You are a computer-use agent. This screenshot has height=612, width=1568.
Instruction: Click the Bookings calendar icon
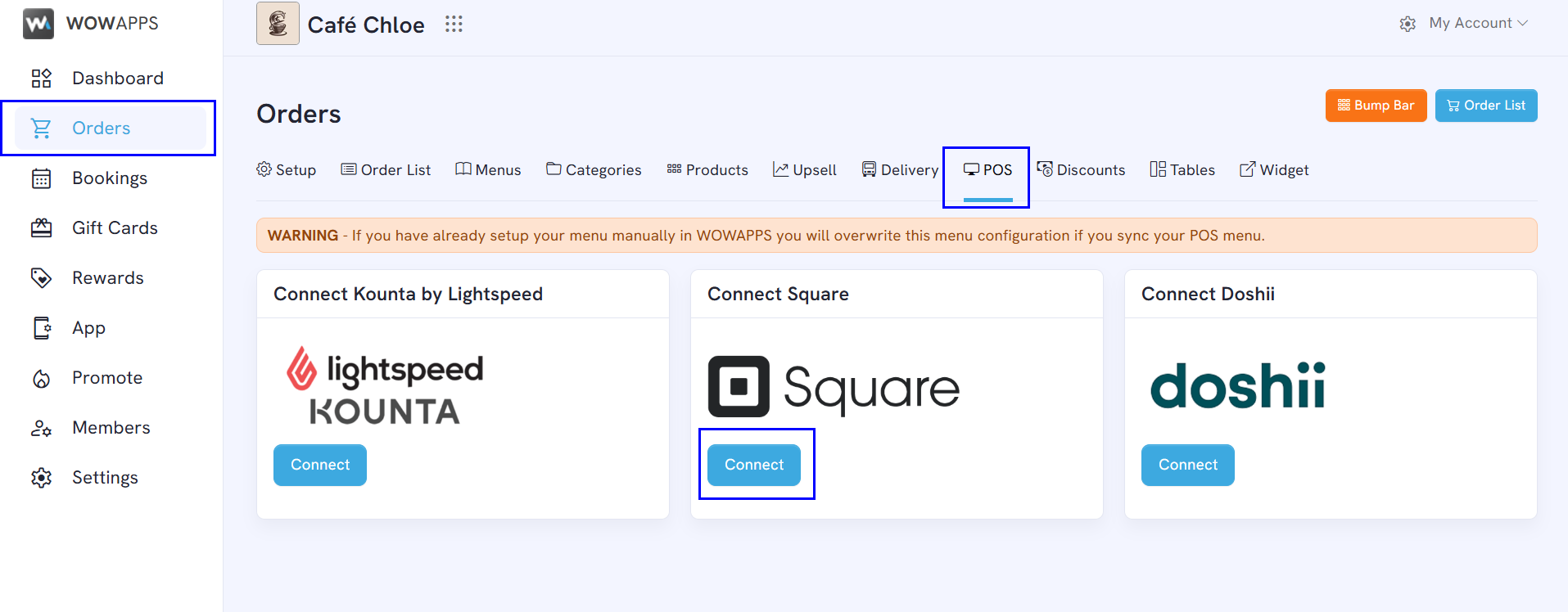[x=41, y=178]
